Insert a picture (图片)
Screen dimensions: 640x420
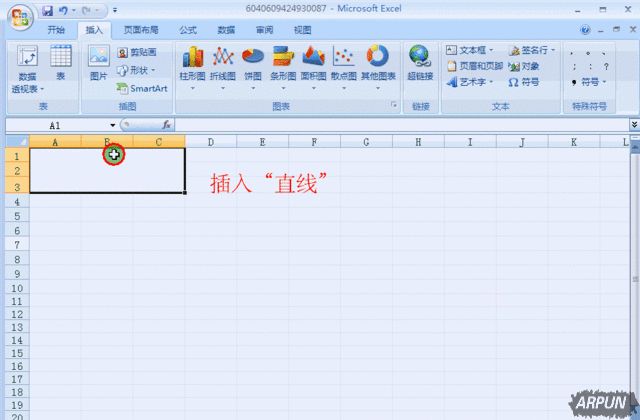[98, 62]
